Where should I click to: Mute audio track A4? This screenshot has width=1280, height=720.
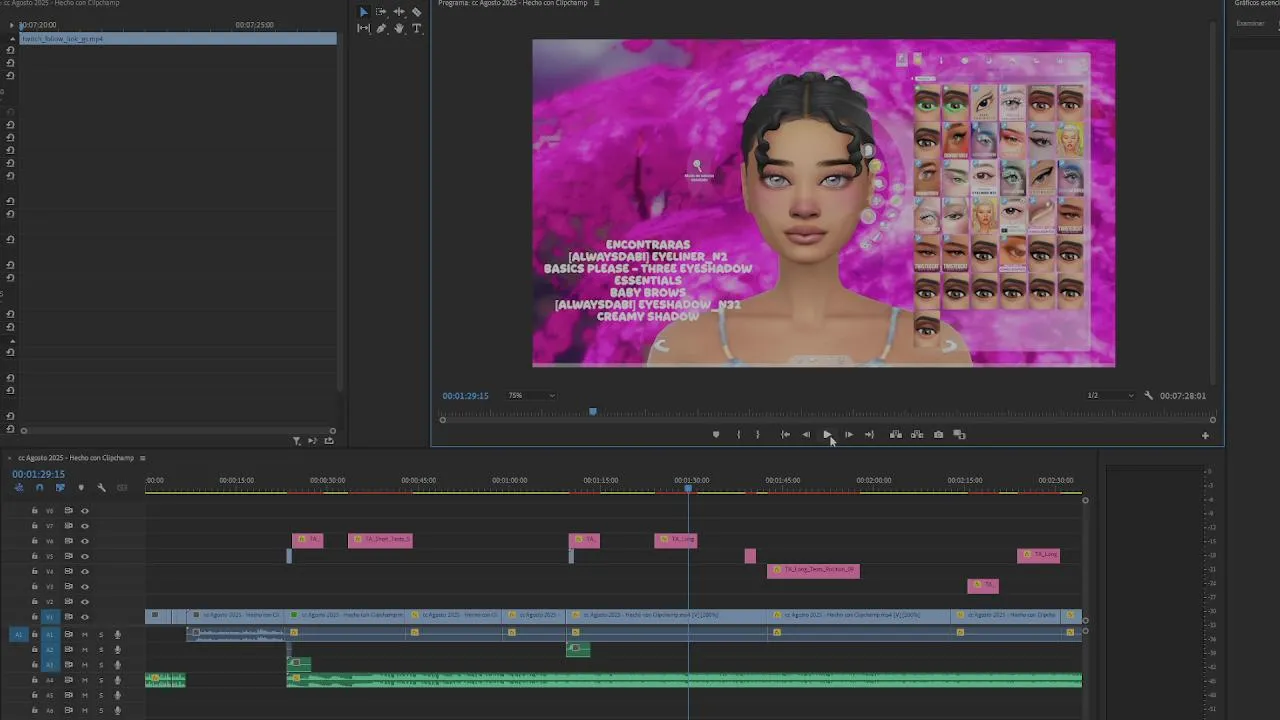(x=84, y=680)
